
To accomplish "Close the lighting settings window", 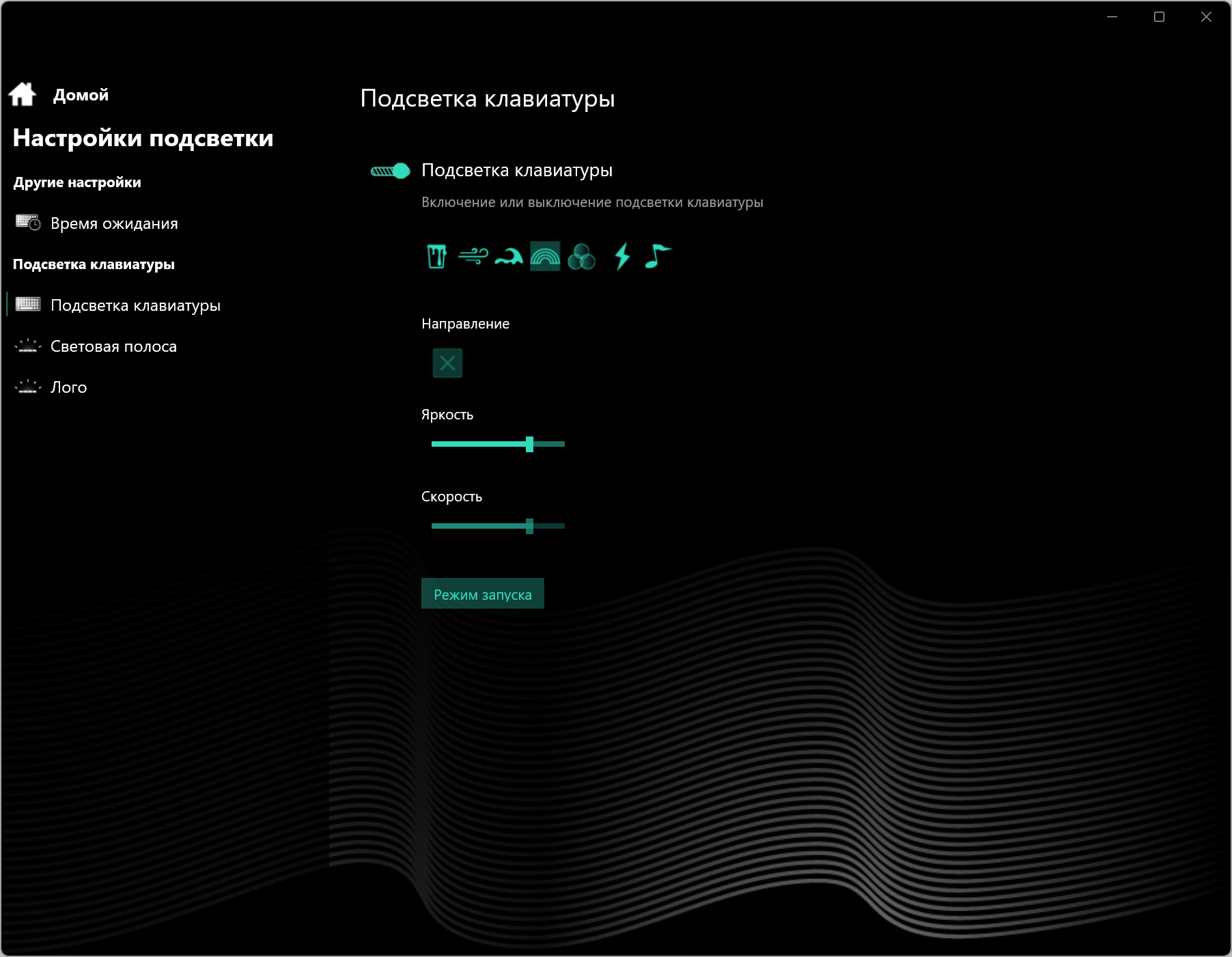I will [1207, 17].
